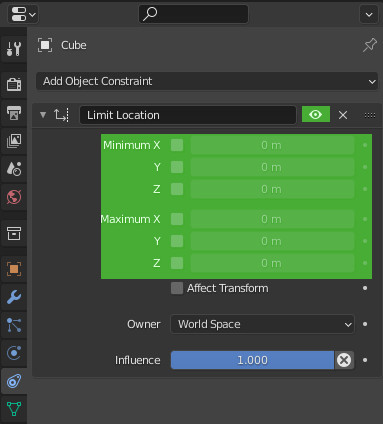Click the Maximum X value field
The width and height of the screenshot is (383, 424).
click(272, 219)
